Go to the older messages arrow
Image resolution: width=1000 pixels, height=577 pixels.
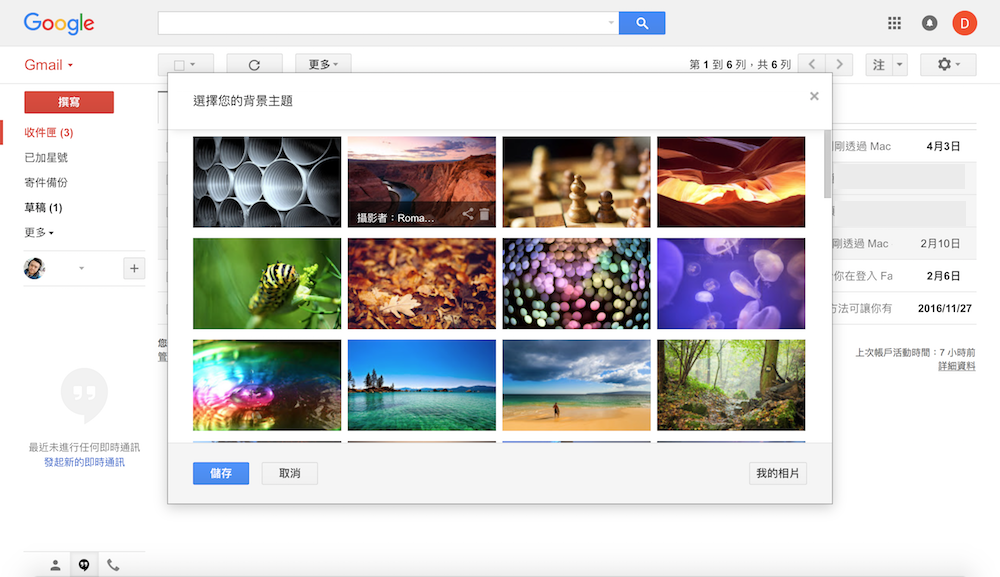pyautogui.click(x=839, y=64)
